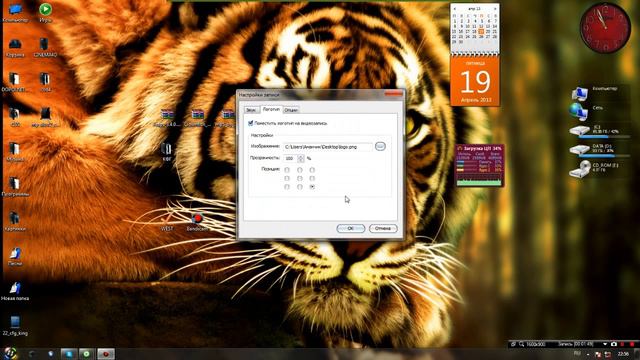Select the first WinRAR archive icon on desktop
Image resolution: width=640 pixels, height=360 pixels.
167,118
